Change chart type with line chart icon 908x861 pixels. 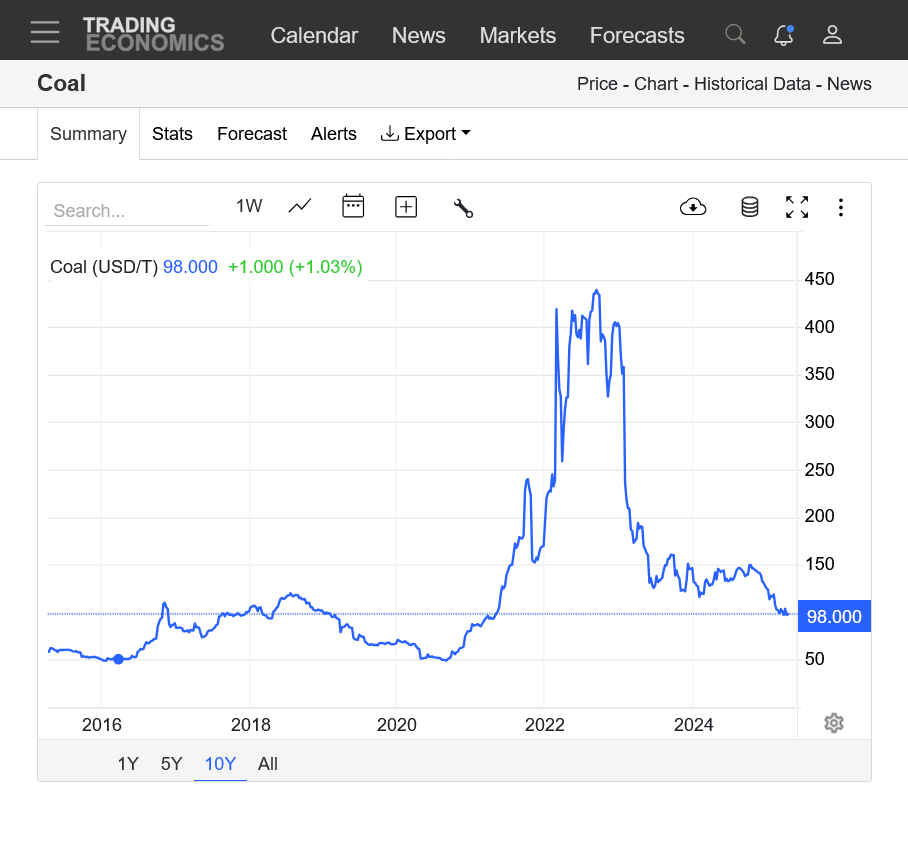click(x=300, y=207)
